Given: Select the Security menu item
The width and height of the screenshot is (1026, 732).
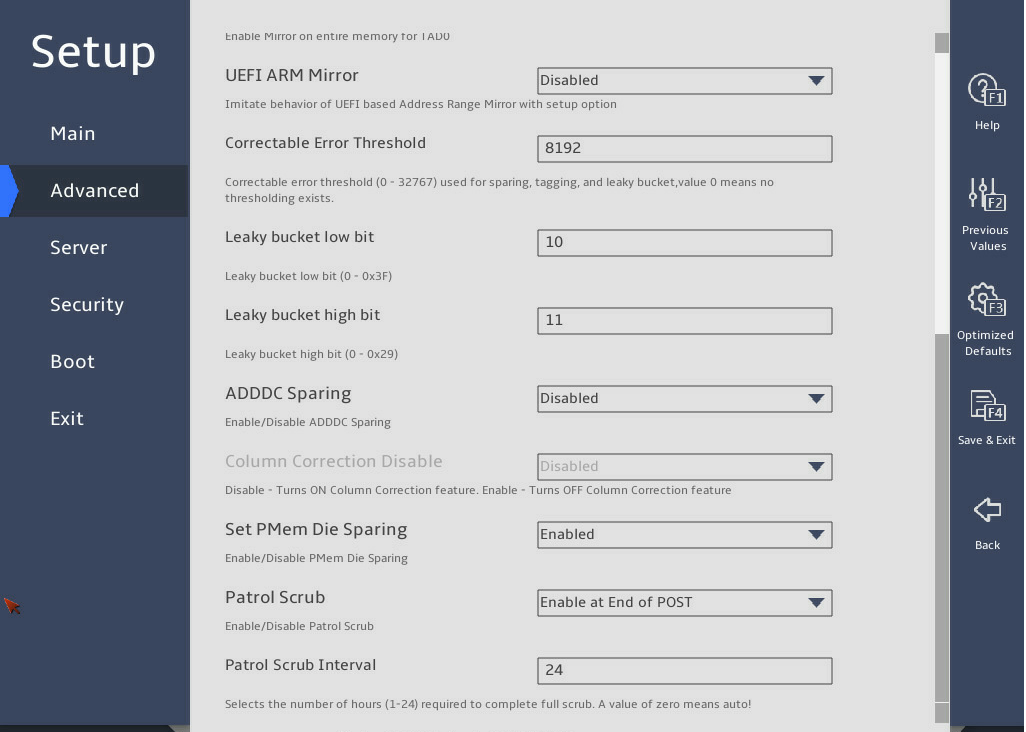Looking at the screenshot, I should 87,304.
